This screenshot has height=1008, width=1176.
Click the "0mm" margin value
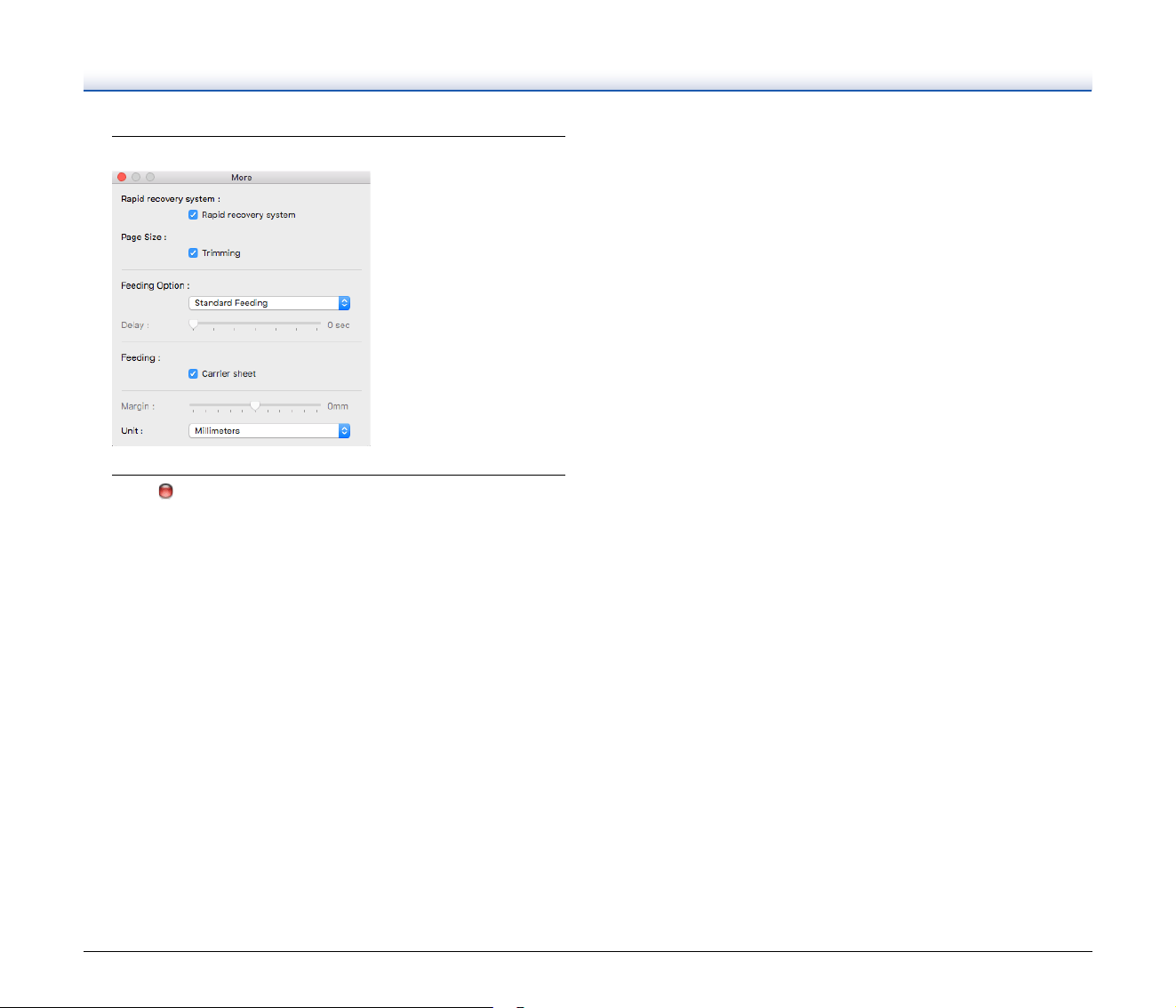[x=338, y=406]
